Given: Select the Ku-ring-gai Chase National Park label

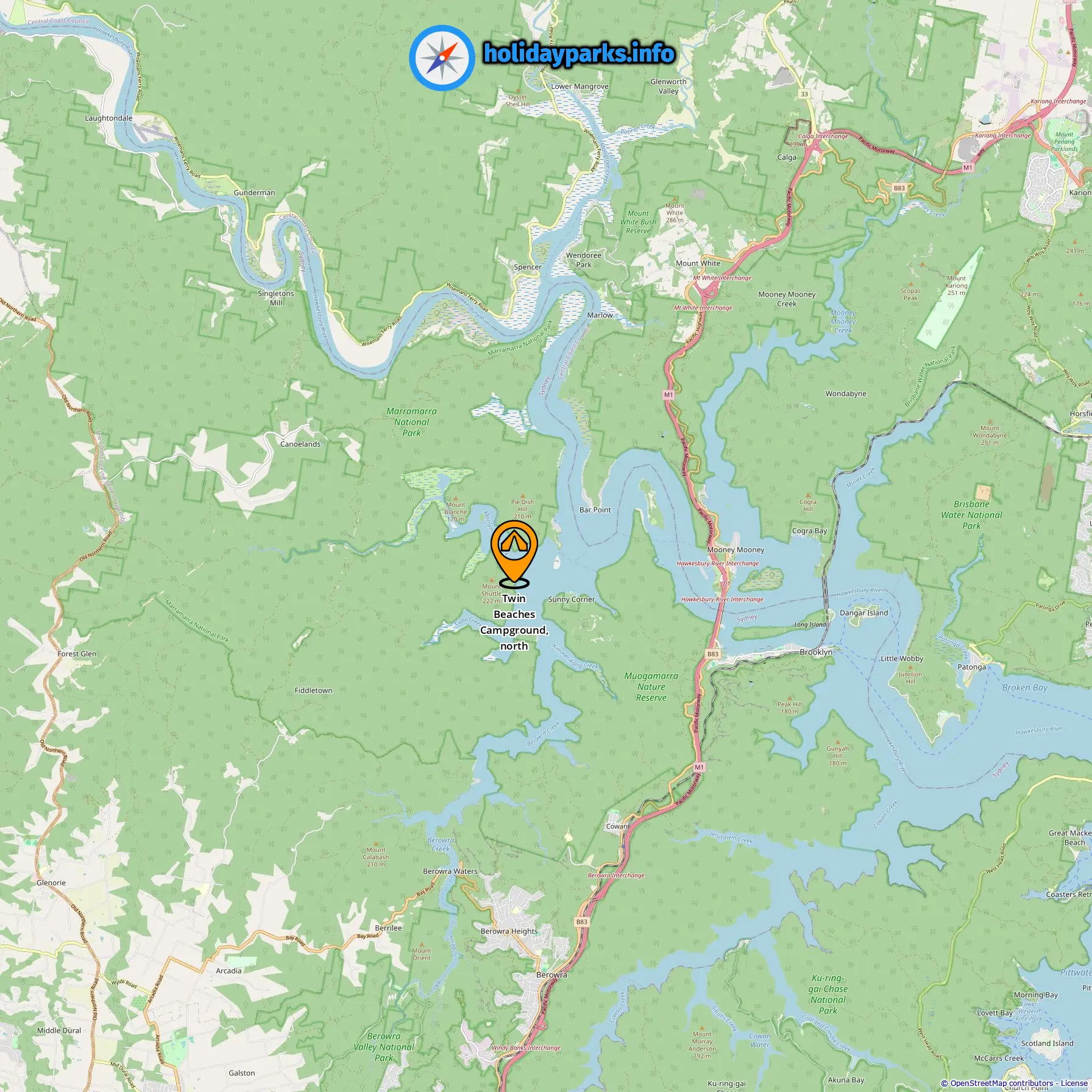Looking at the screenshot, I should click(828, 994).
